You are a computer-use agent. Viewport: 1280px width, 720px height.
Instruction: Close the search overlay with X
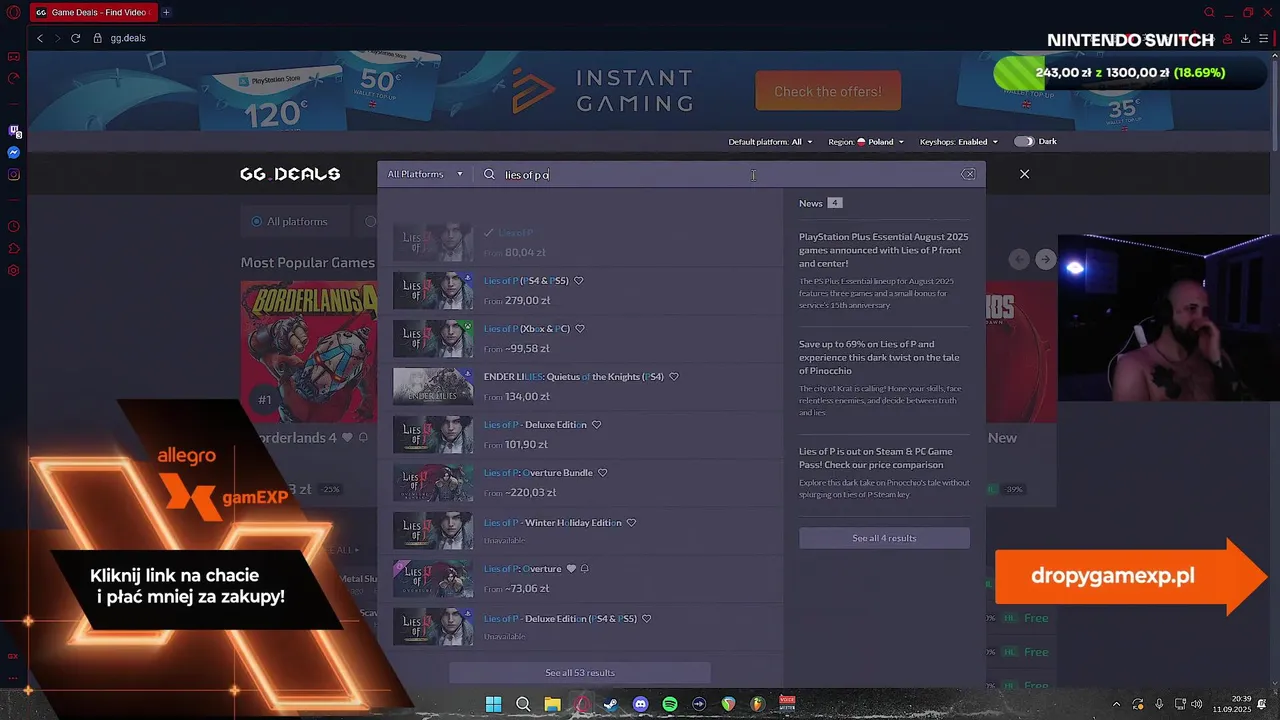pos(1024,174)
